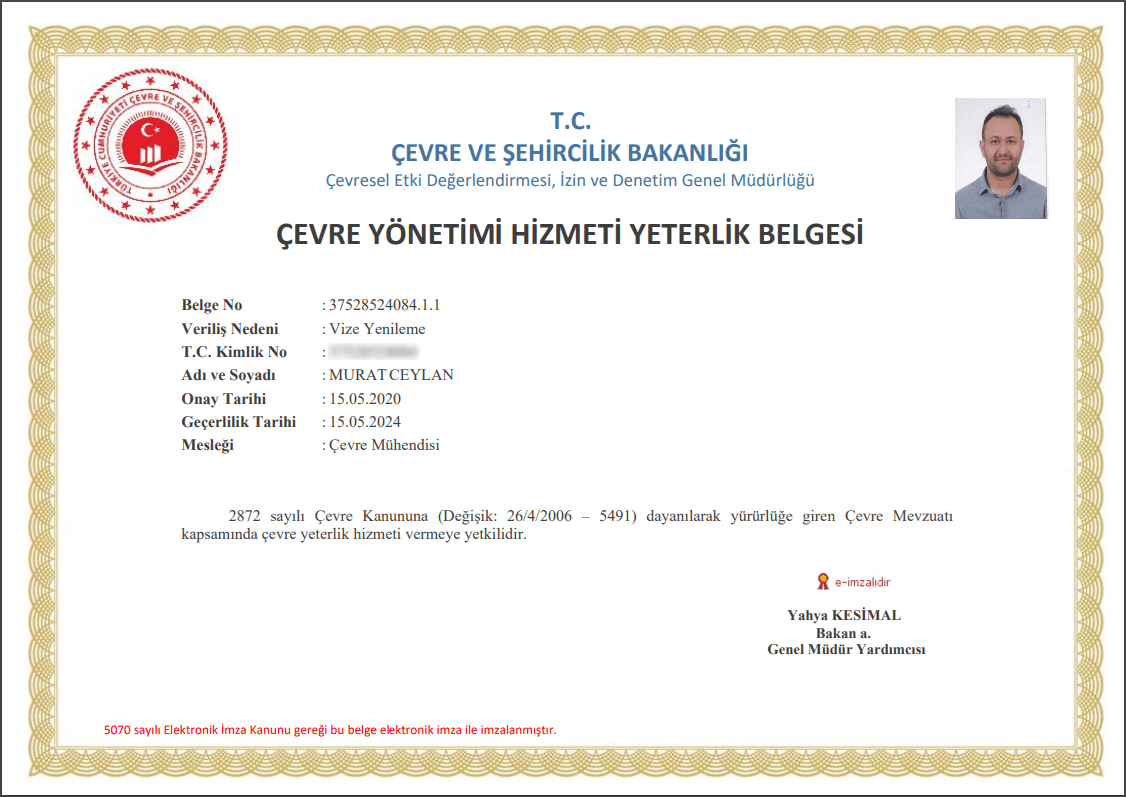Click the red ministry seal emblem
This screenshot has height=797, width=1126.
pos(150,146)
